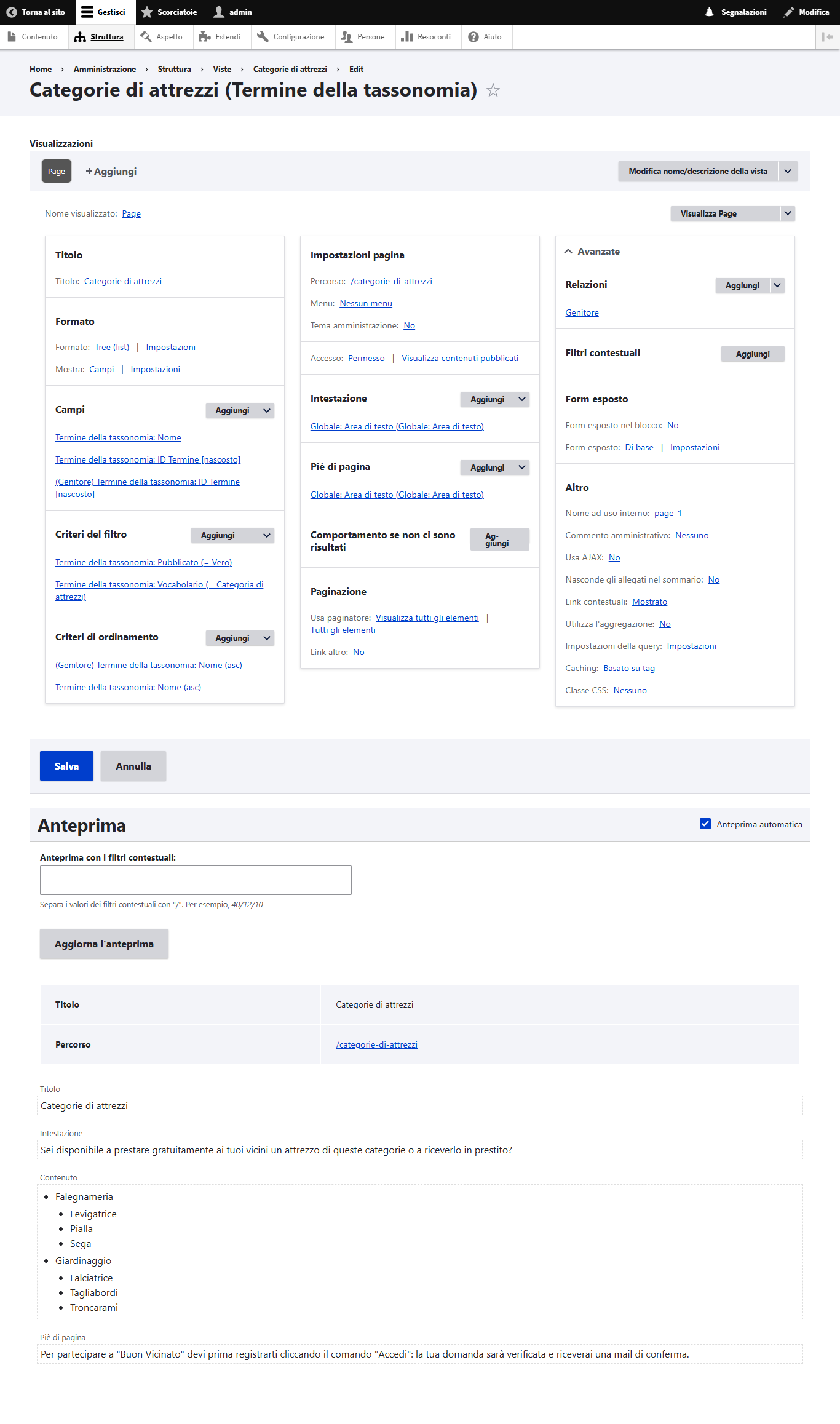
Task: Expand the Campi Aggiungi dropdown arrow
Action: (x=267, y=410)
